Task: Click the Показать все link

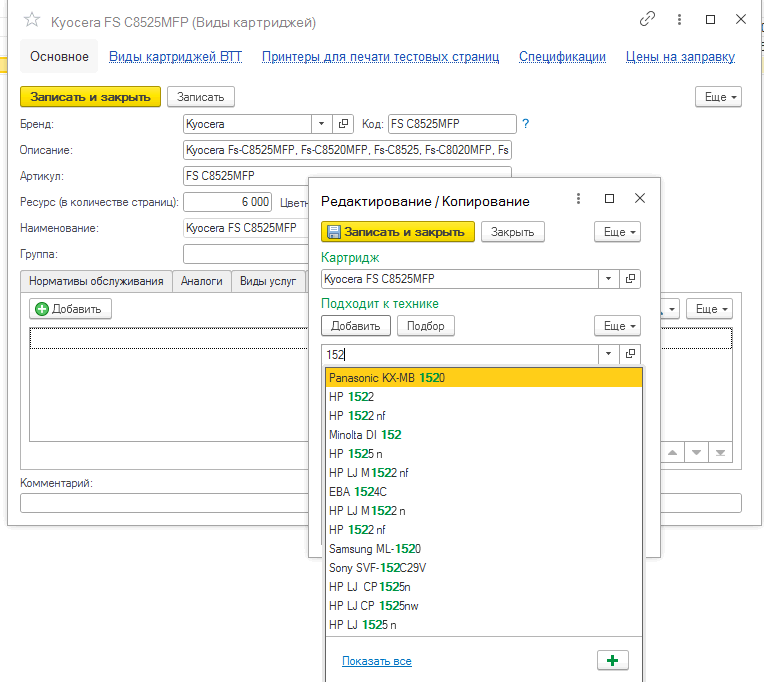Action: (377, 661)
